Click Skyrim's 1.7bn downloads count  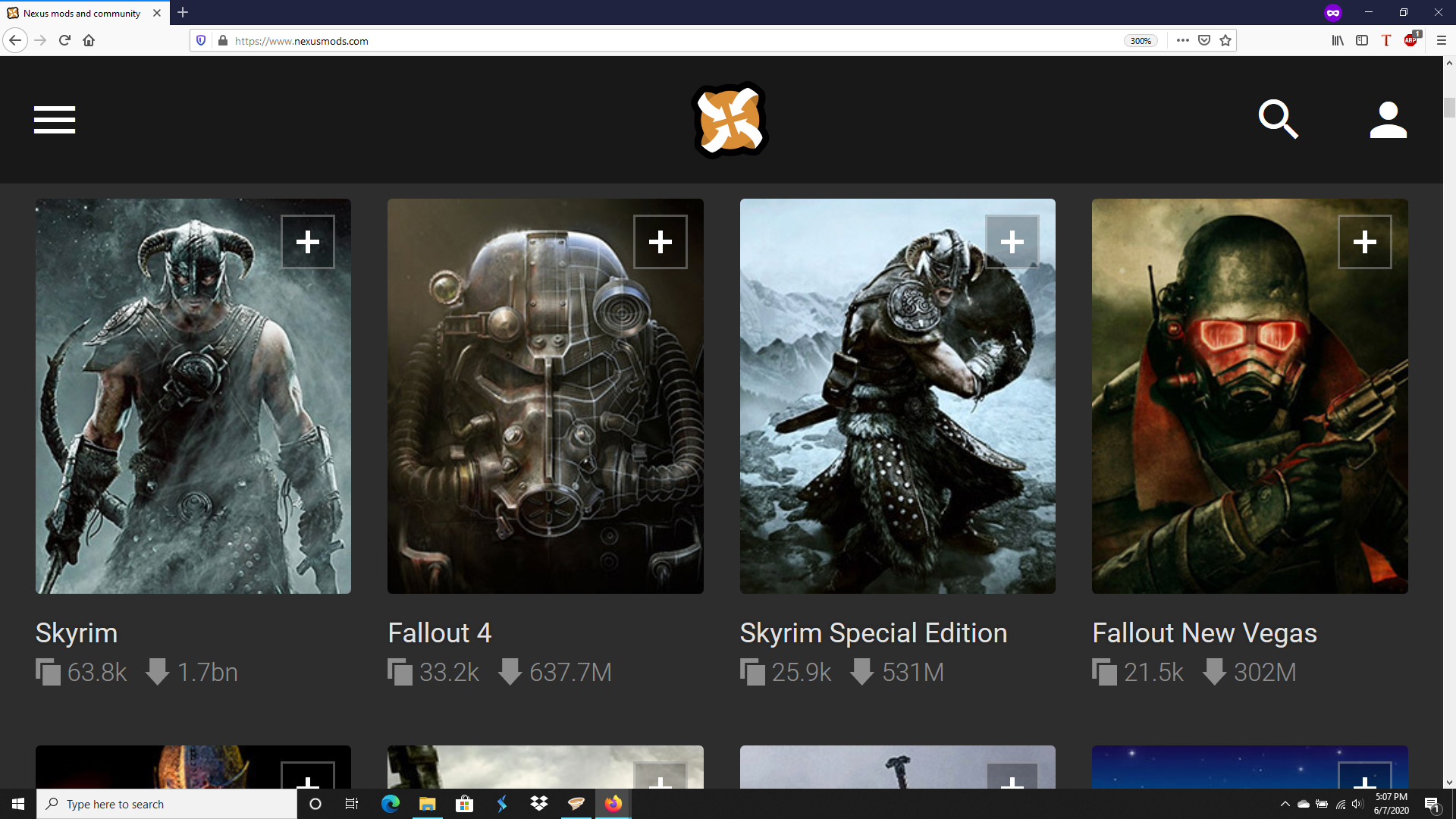pos(192,672)
